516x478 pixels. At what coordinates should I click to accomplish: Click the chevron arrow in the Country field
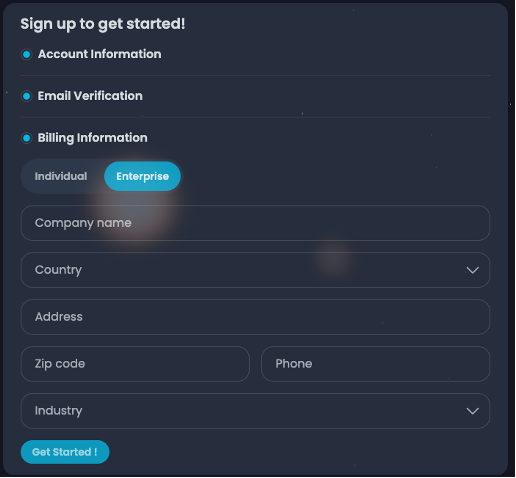click(x=473, y=270)
